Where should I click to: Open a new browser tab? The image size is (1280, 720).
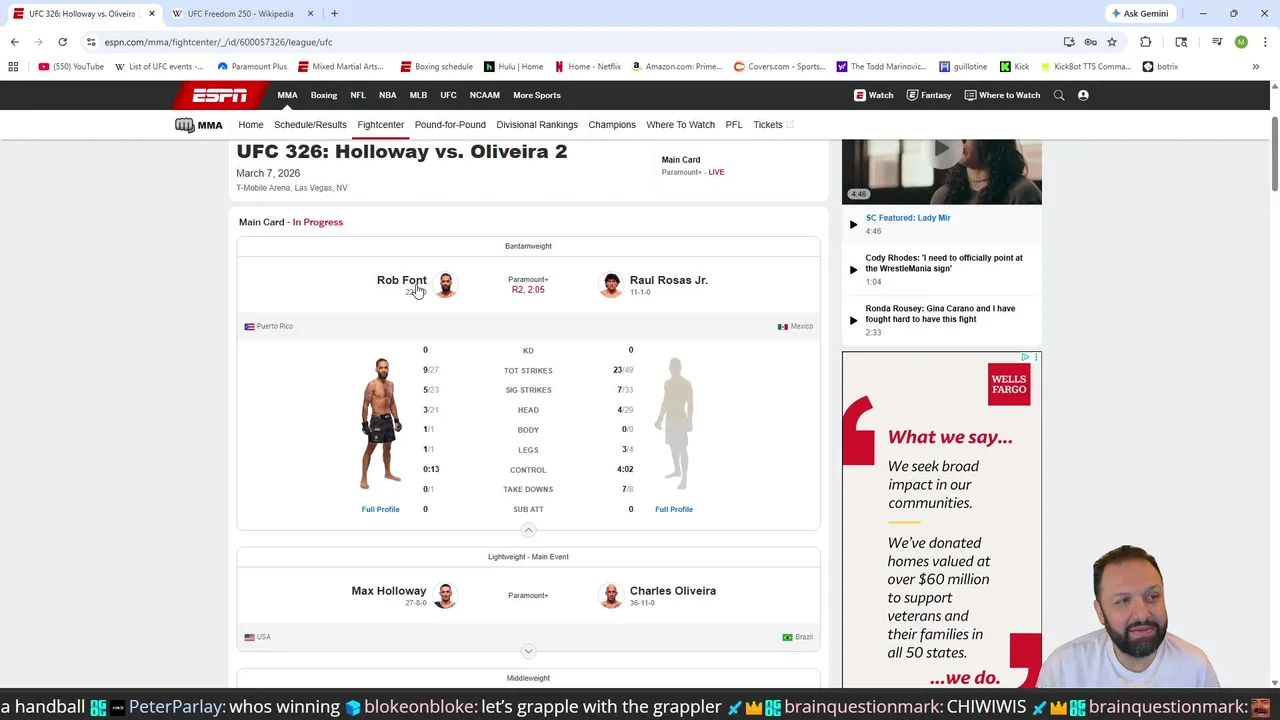click(334, 14)
